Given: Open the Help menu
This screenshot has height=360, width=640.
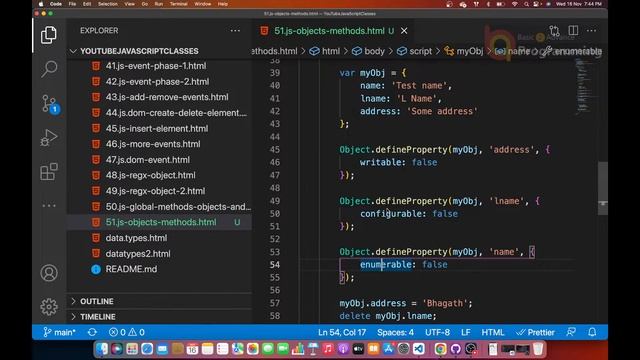Looking at the screenshot, I should [x=223, y=4].
